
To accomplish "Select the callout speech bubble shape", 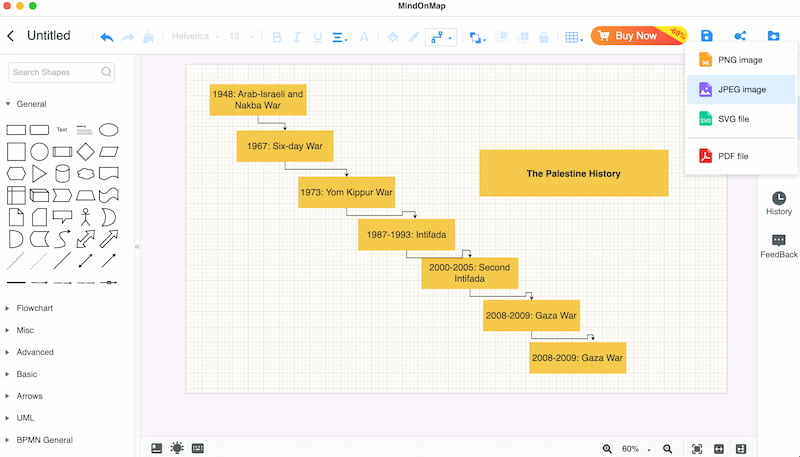I will [62, 217].
